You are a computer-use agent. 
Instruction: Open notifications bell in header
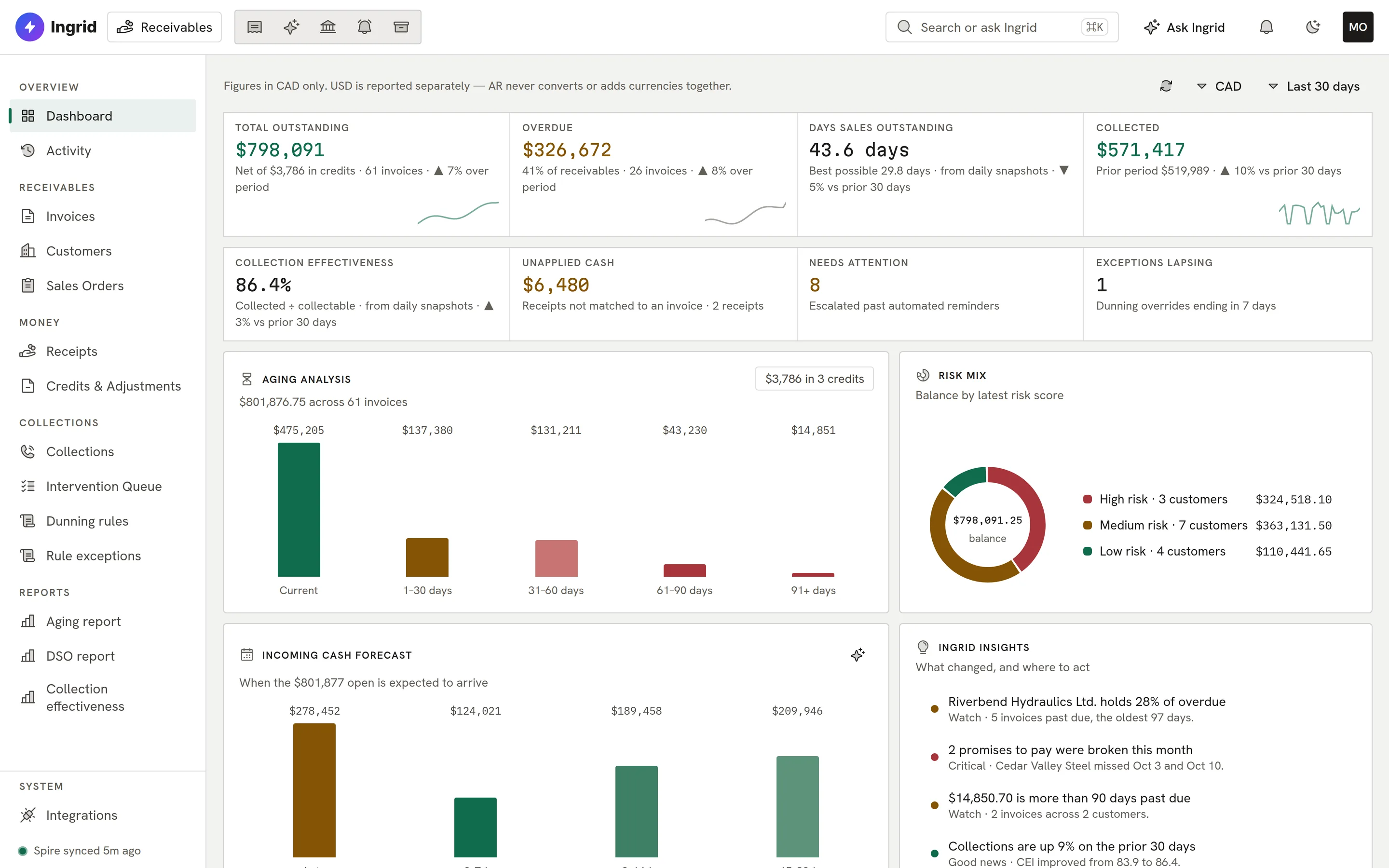(1266, 27)
